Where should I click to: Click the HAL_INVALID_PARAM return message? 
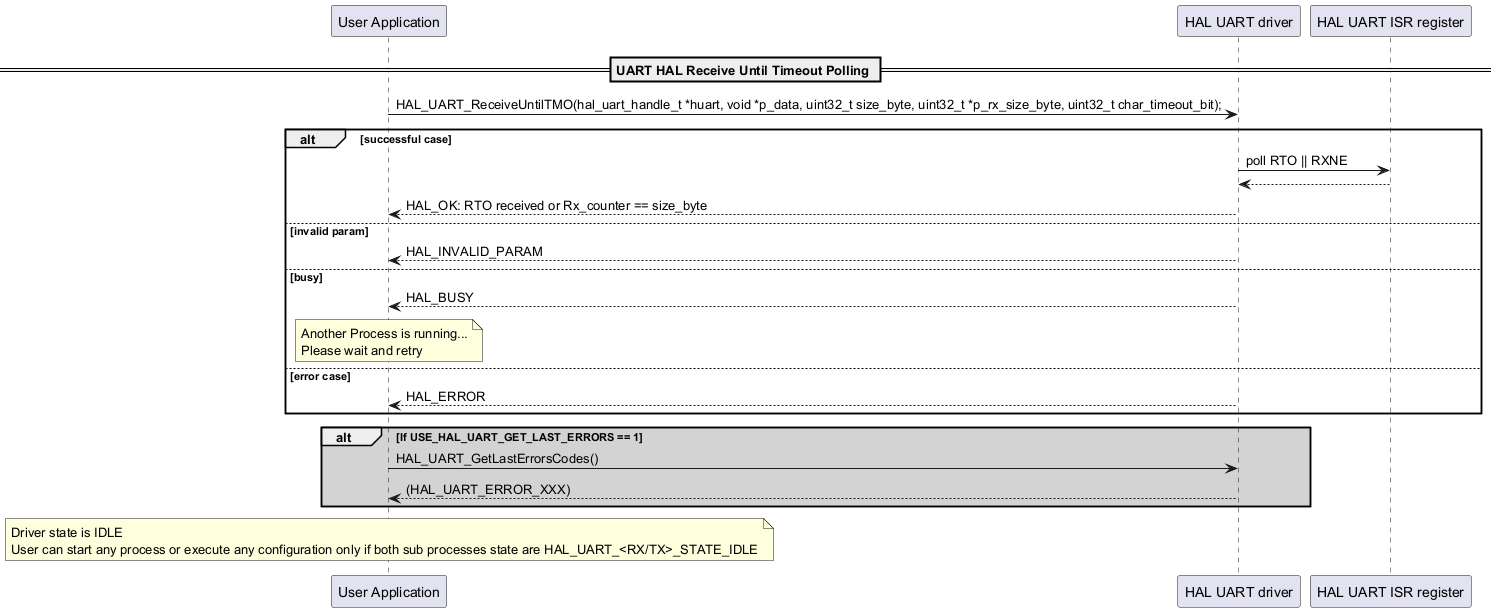click(x=474, y=251)
